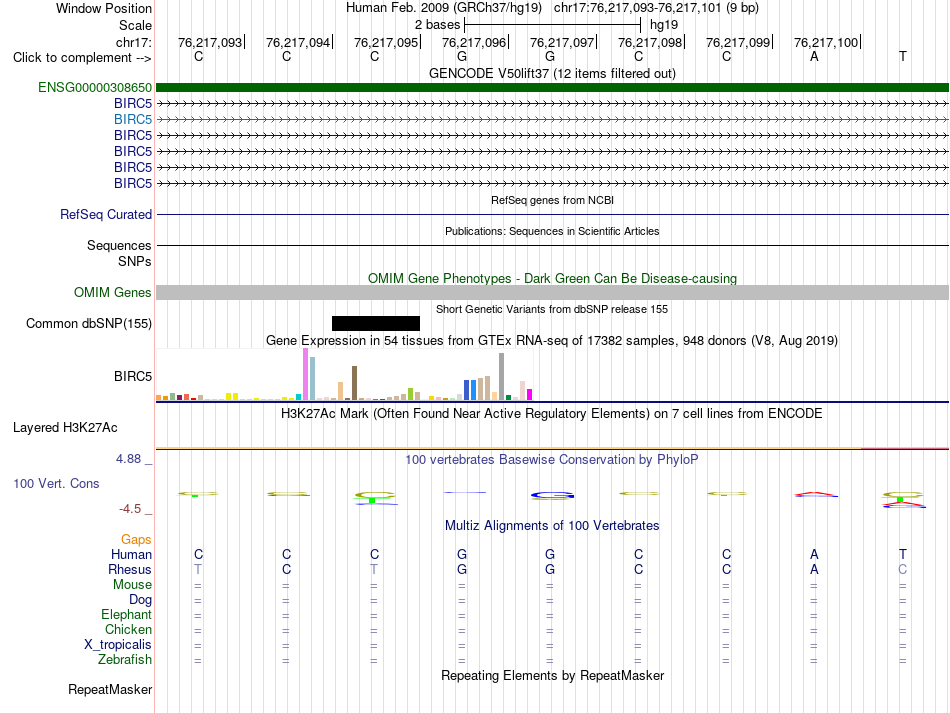Click the GENCODE V50lift37 track title

tap(552, 73)
